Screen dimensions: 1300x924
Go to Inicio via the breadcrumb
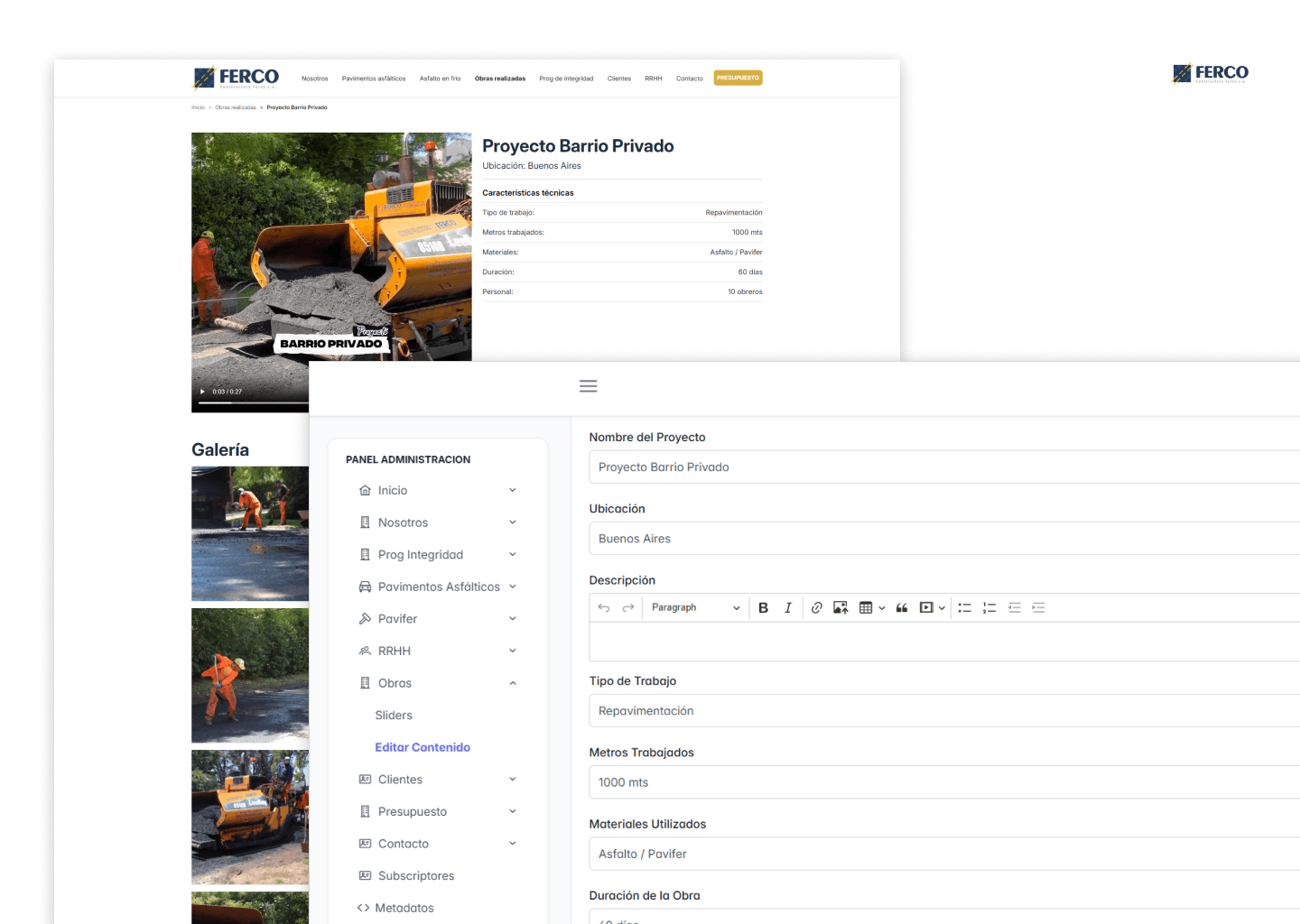pyautogui.click(x=198, y=107)
